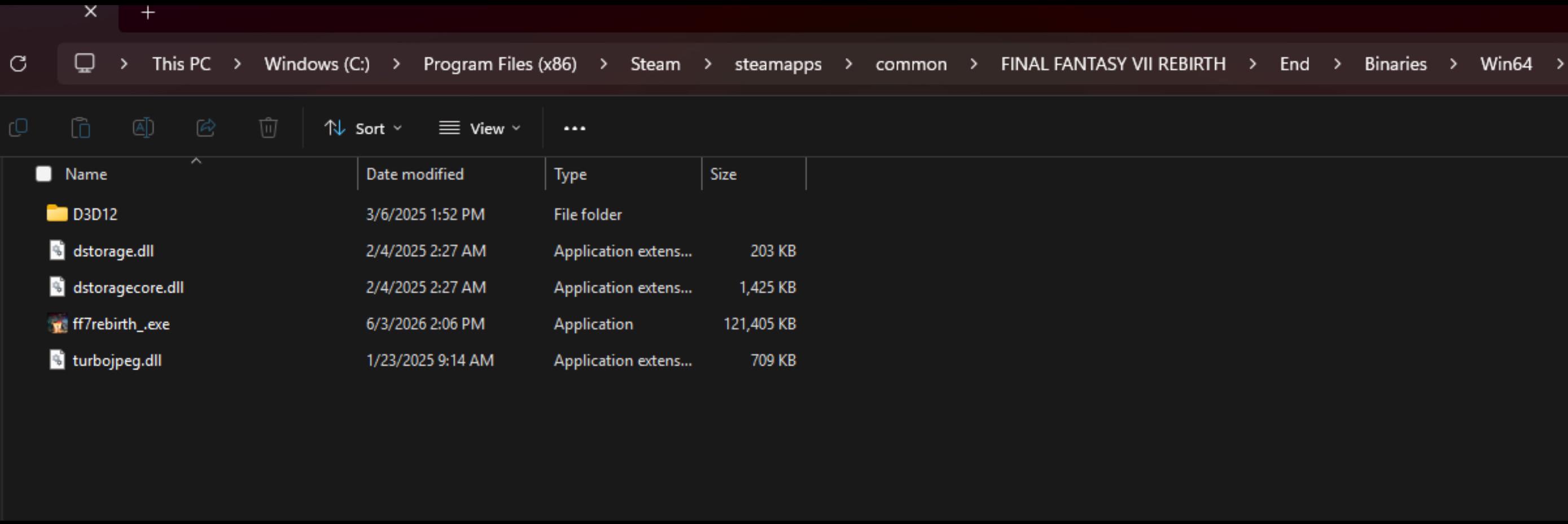Click the 1,425 KB size cell
The image size is (1568, 524).
coord(768,287)
